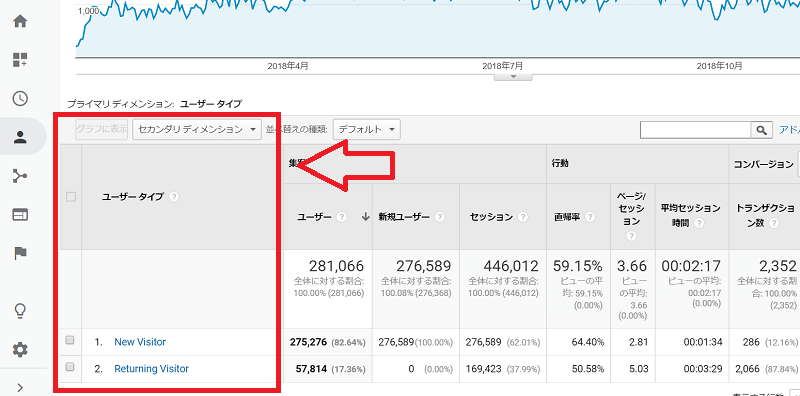The image size is (800, 396).
Task: Open the Conversions flag icon
Action: [x=20, y=253]
